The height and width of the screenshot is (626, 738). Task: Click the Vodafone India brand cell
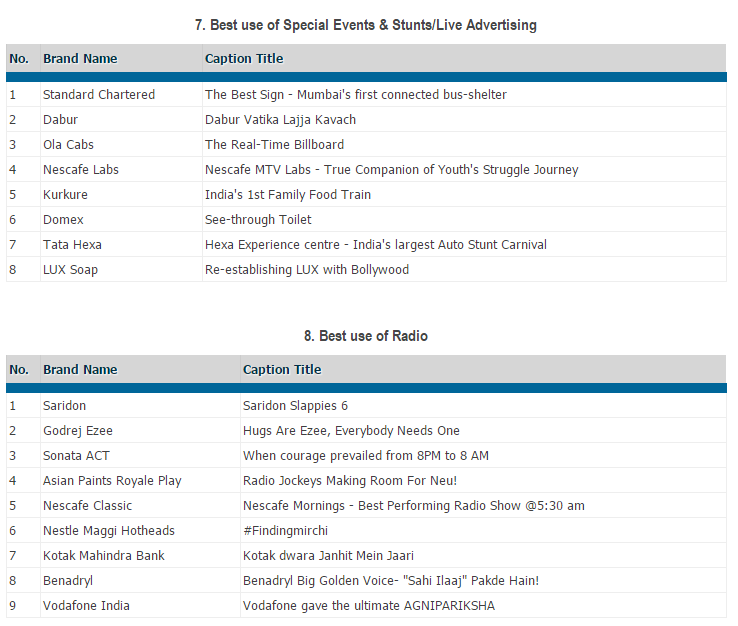pos(86,606)
